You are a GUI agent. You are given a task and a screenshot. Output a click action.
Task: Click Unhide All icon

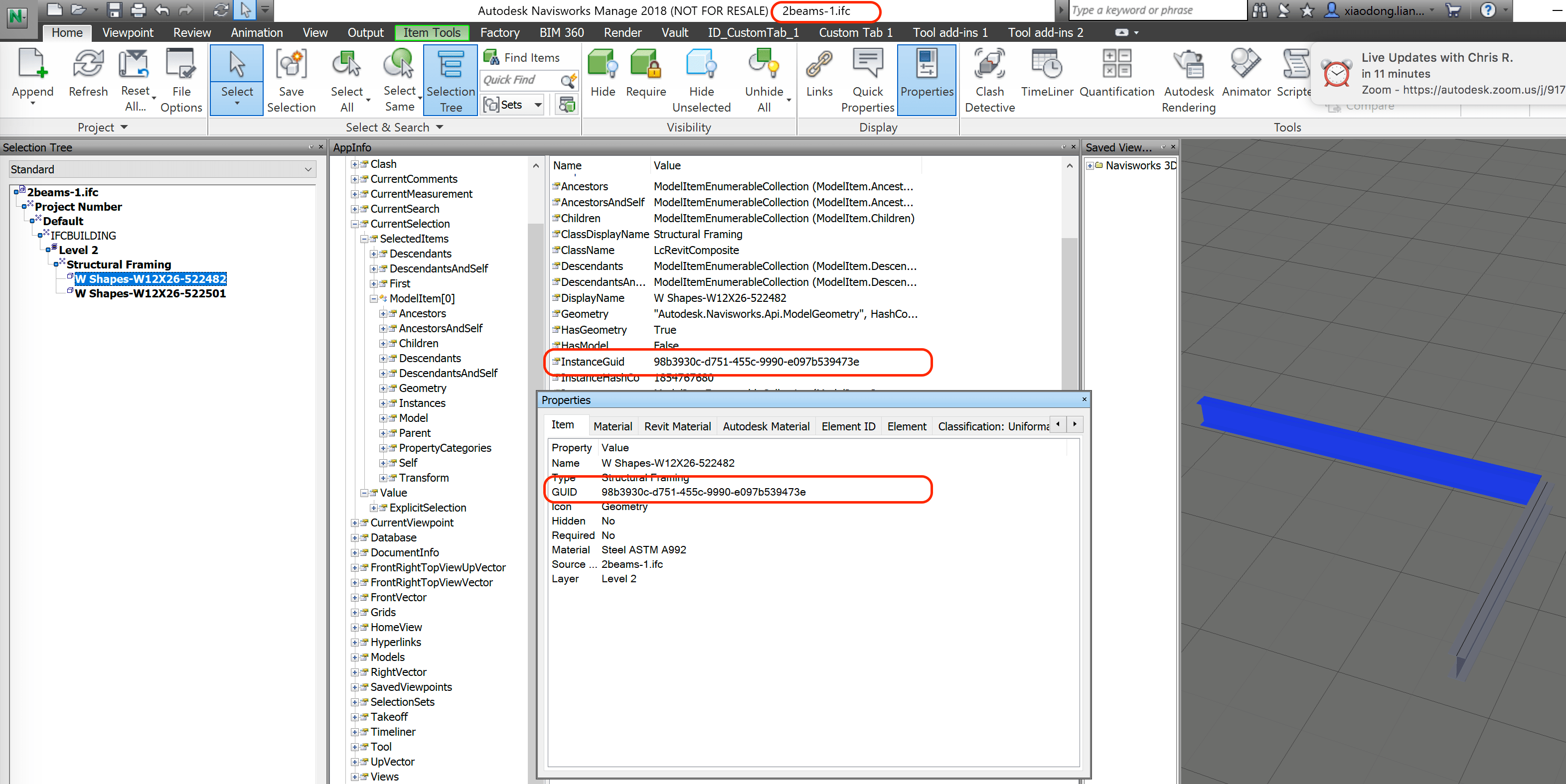coord(764,64)
